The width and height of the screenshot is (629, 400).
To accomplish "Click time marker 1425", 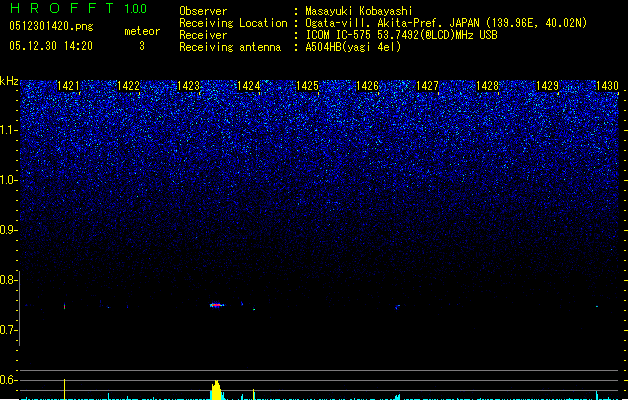I will point(307,86).
